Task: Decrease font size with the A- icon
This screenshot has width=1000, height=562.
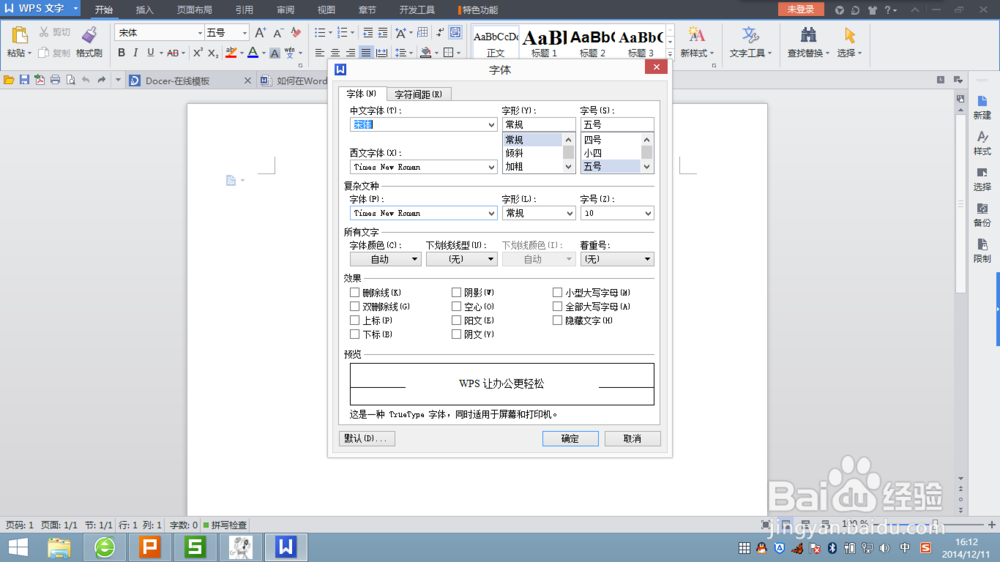Action: [x=278, y=33]
